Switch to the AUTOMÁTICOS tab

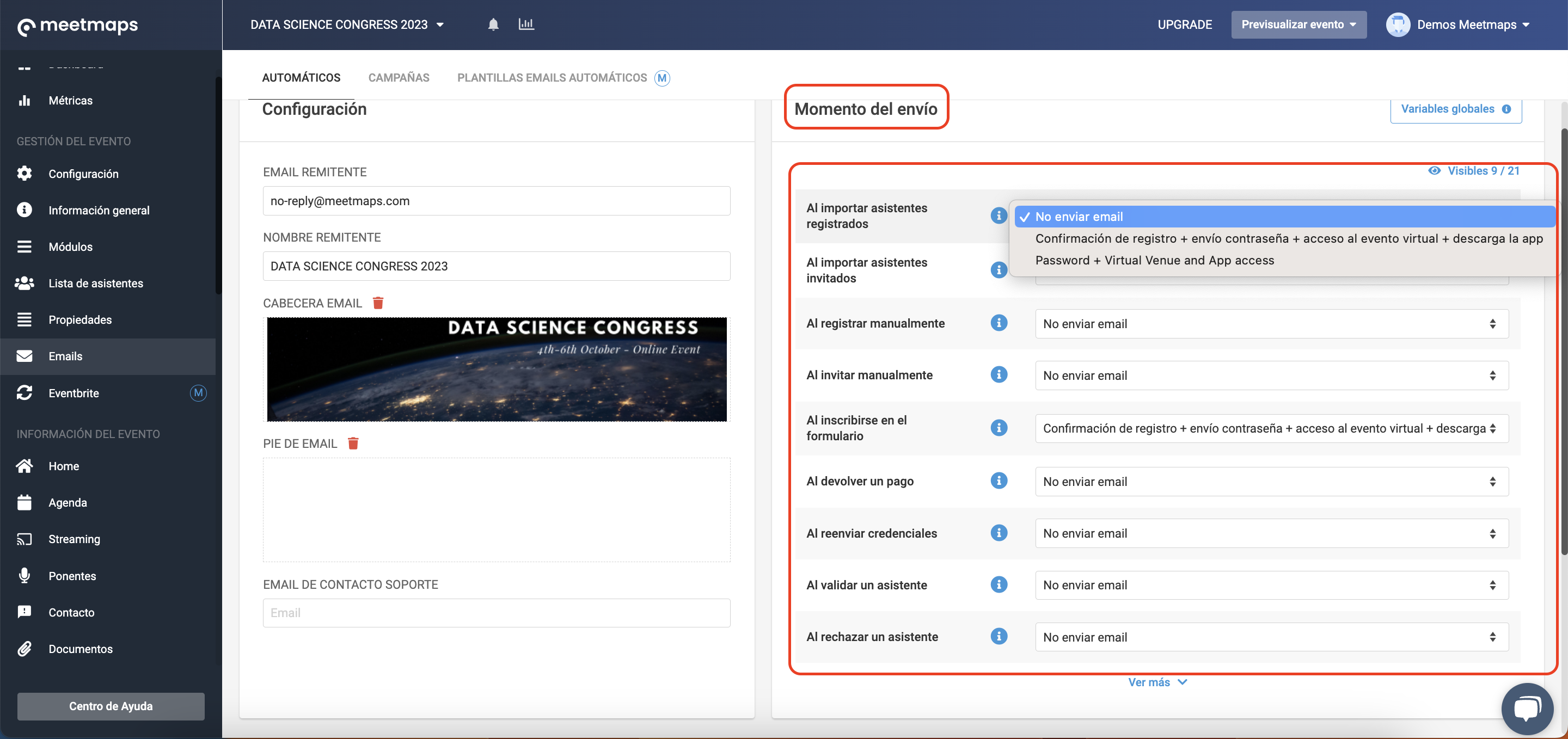(x=301, y=78)
